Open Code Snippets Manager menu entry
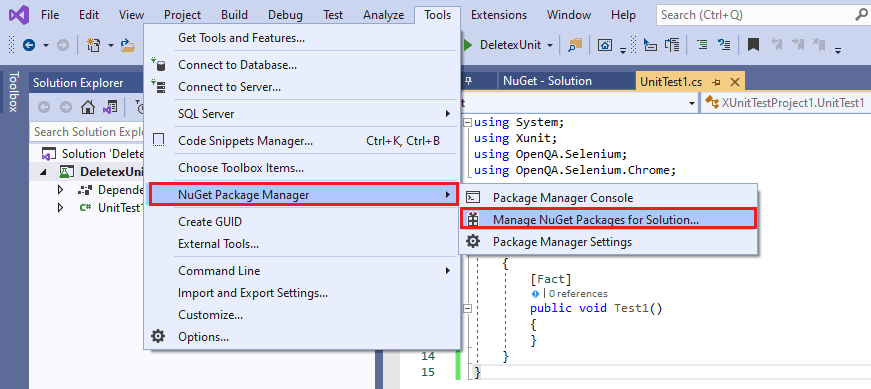The width and height of the screenshot is (871, 389). (x=302, y=141)
